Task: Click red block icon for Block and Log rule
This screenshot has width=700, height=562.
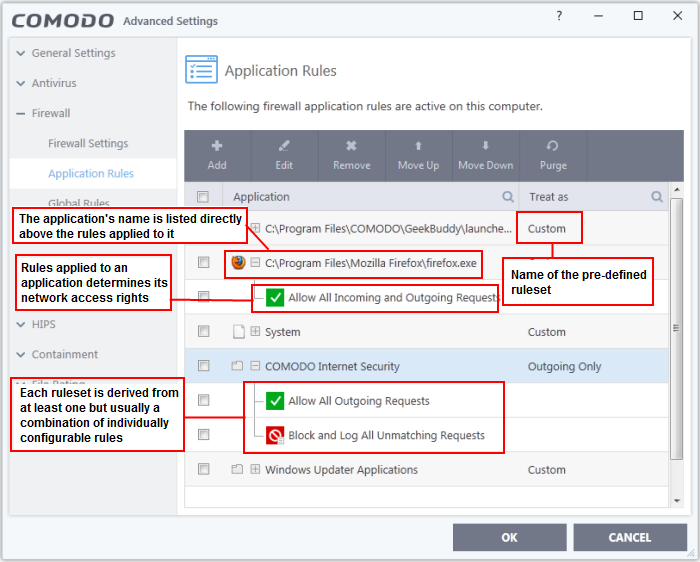Action: point(275,435)
